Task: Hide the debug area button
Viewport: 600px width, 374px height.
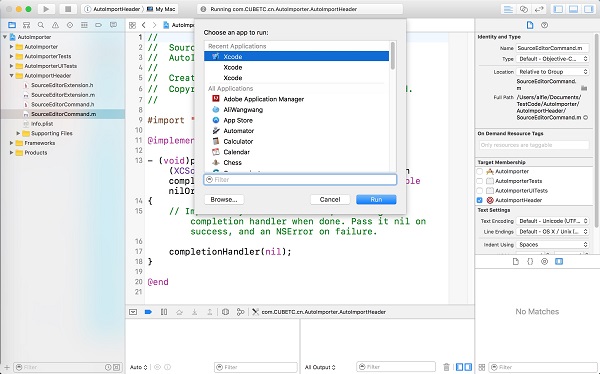Action: click(133, 312)
